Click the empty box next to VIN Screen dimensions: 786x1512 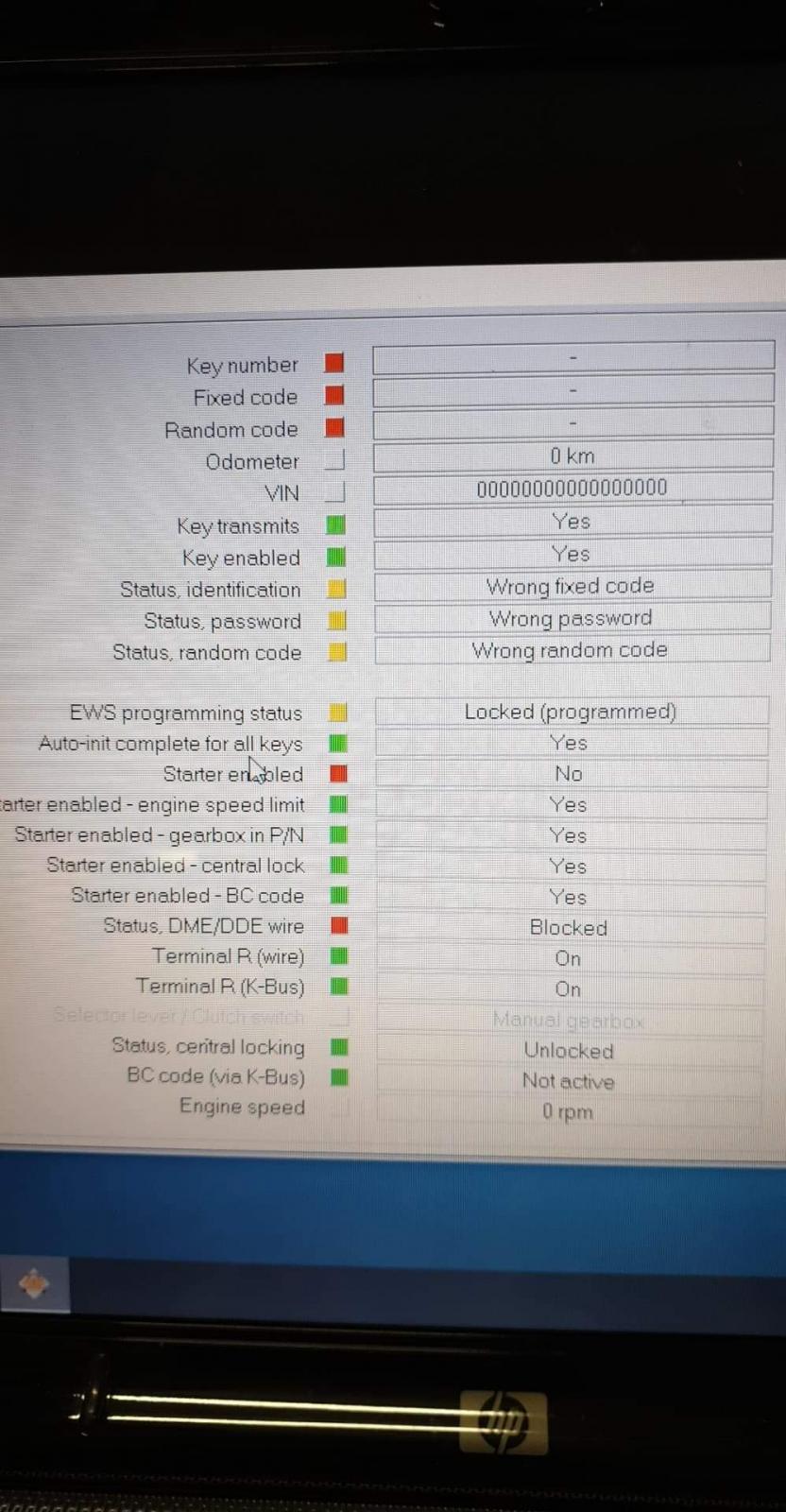coord(335,492)
